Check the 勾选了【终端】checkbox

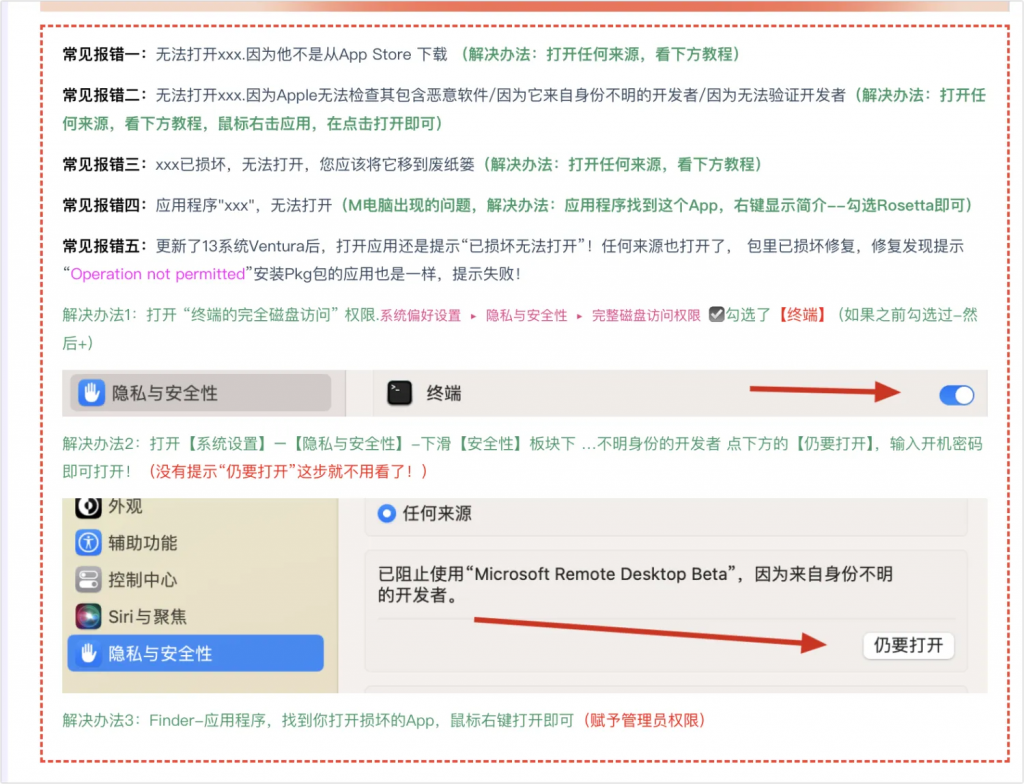717,315
